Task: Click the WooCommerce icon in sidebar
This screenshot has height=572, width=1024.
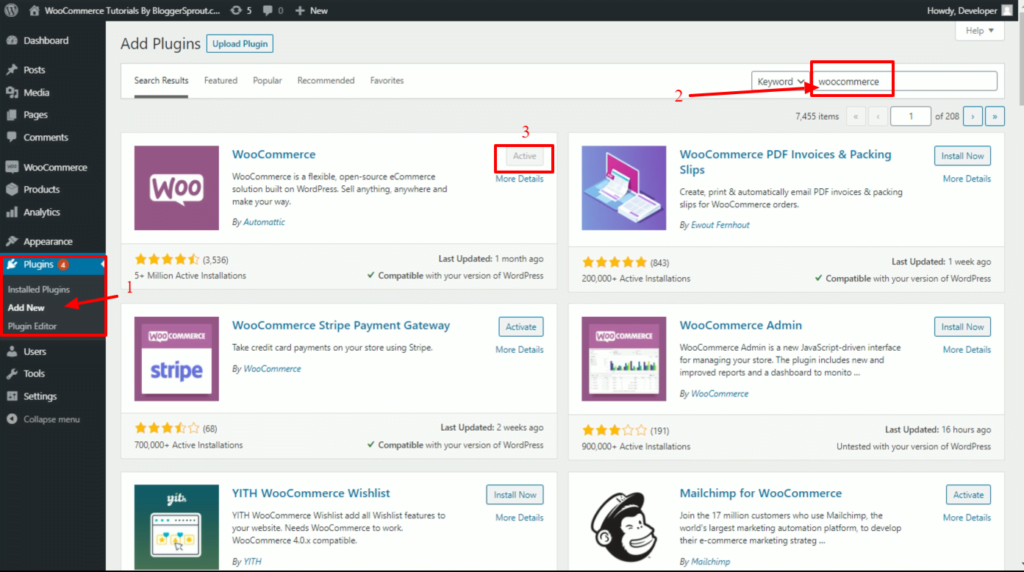Action: coord(12,167)
